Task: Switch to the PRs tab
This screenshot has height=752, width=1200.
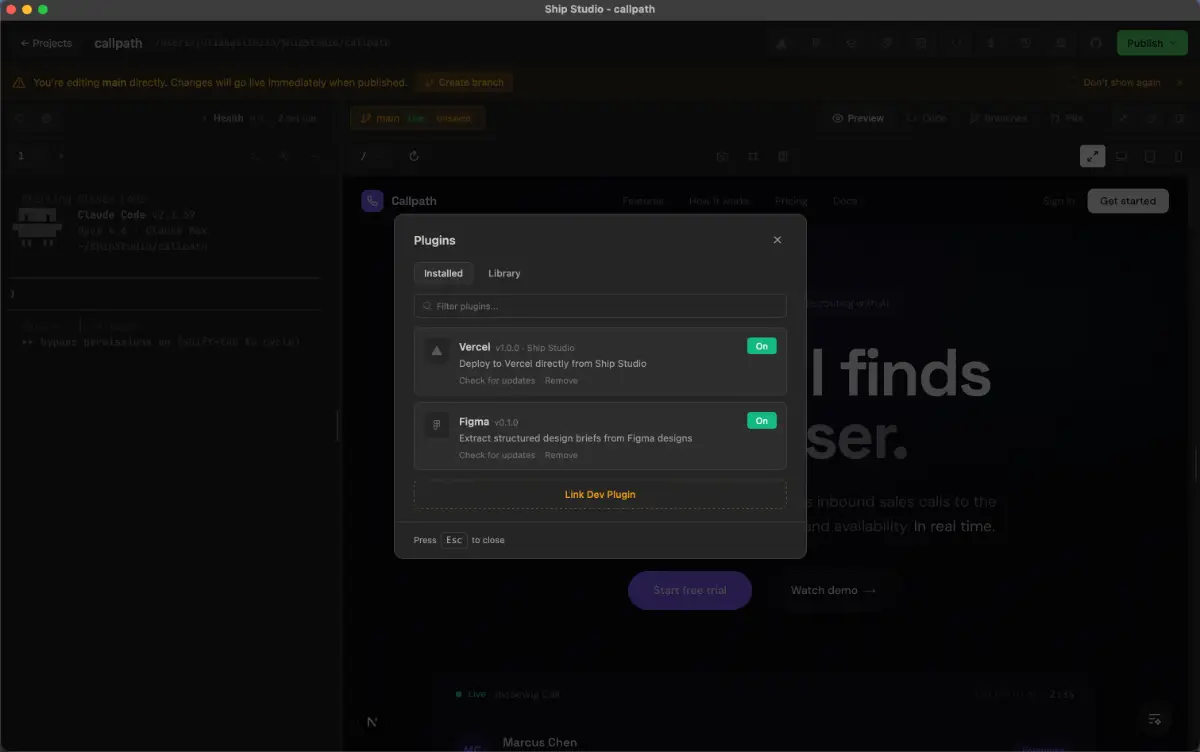Action: point(1067,118)
